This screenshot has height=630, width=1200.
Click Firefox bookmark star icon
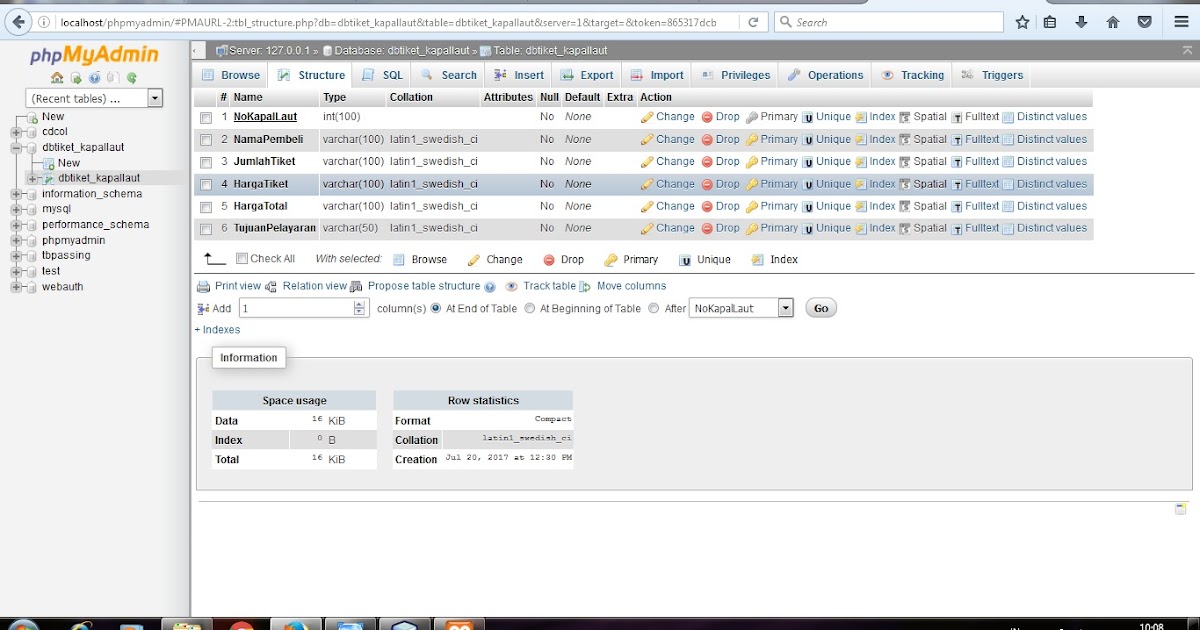tap(1022, 22)
